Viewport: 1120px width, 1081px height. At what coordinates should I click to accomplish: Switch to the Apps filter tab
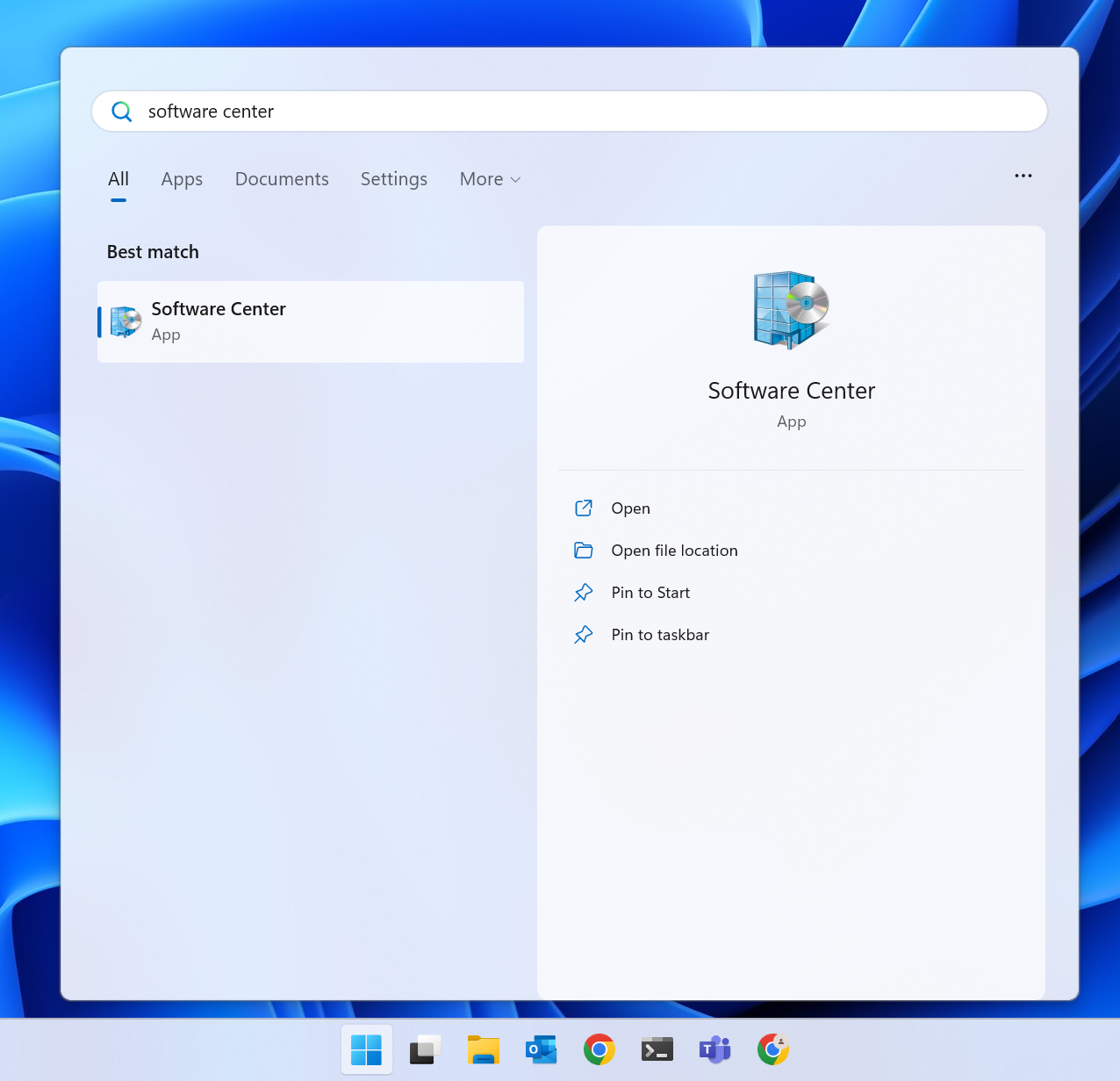pyautogui.click(x=182, y=179)
